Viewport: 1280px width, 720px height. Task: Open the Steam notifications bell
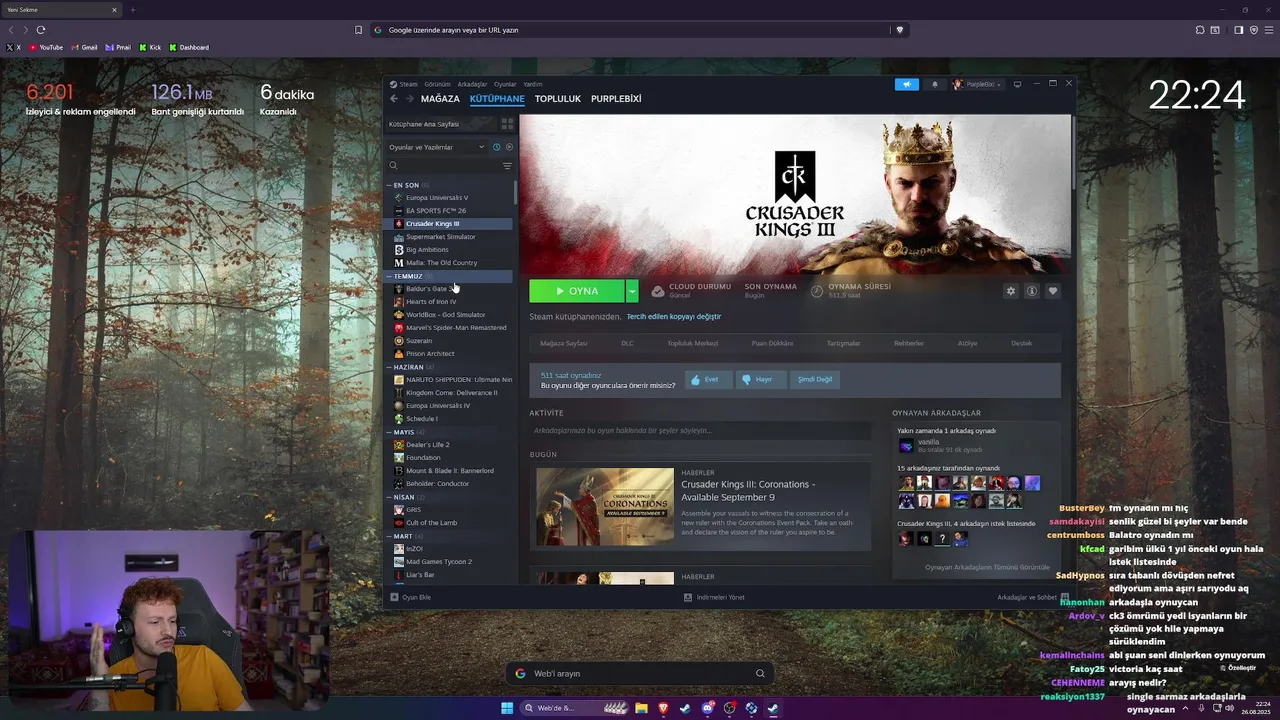pyautogui.click(x=935, y=84)
